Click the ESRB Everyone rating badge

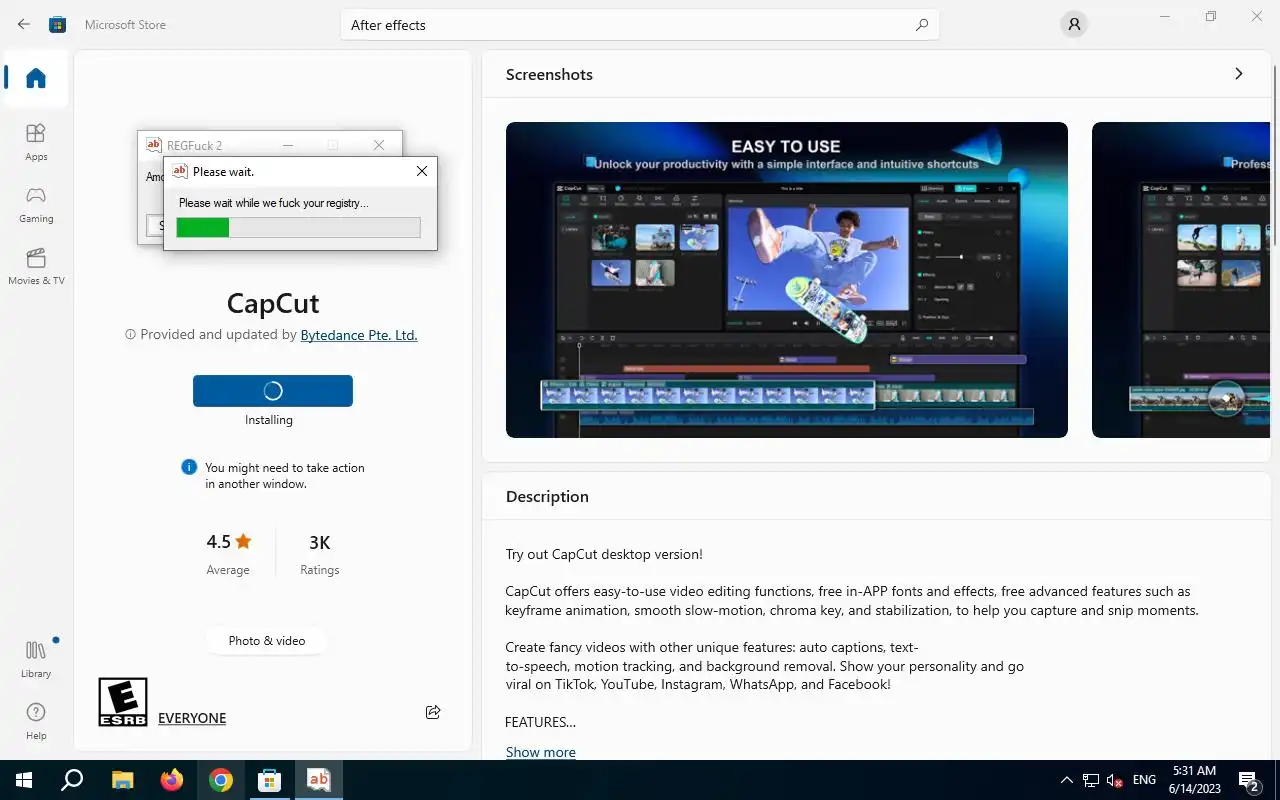pos(123,702)
